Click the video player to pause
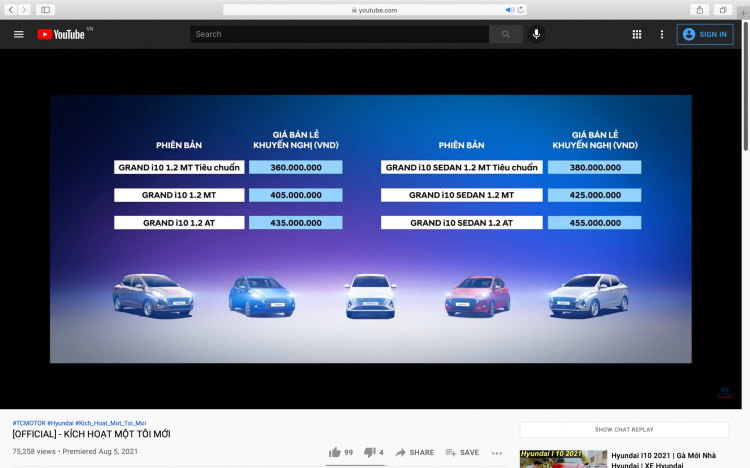This screenshot has width=750, height=468. pos(371,229)
